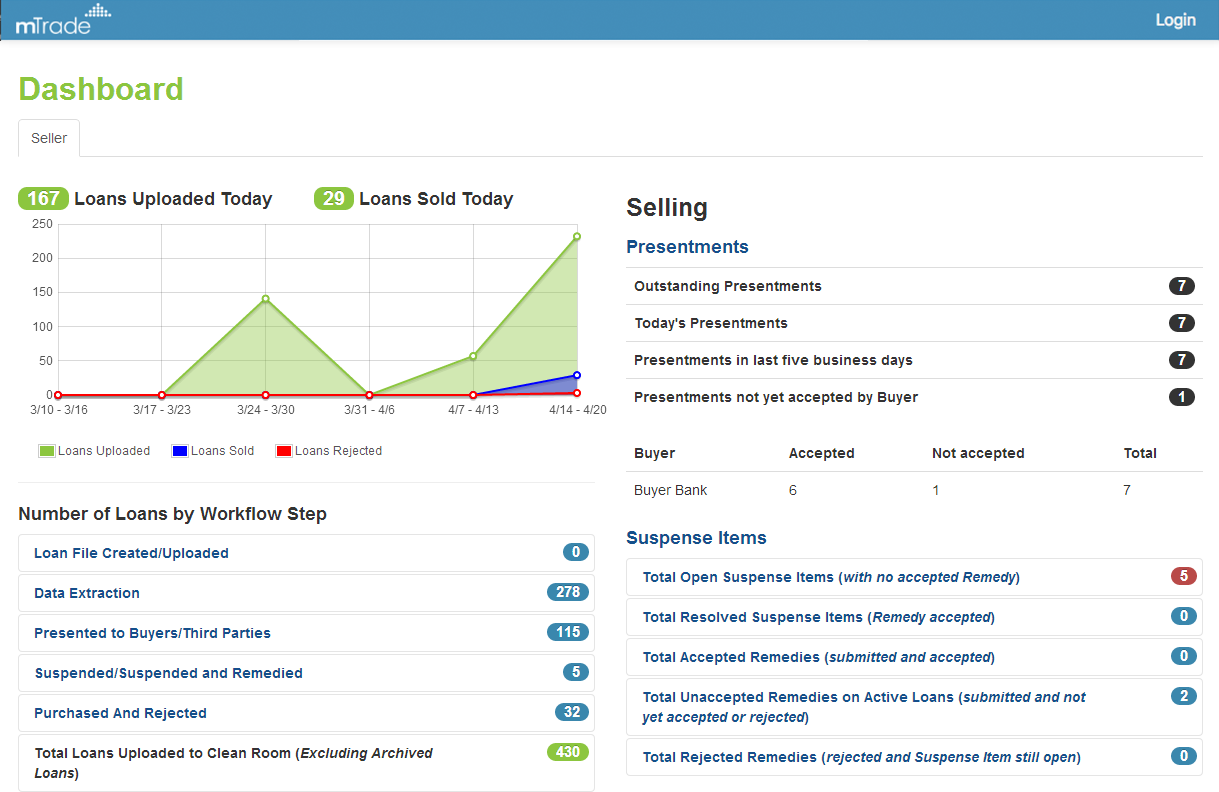The image size is (1219, 792).
Task: Open Suspended/Suspended and Remedied step
Action: (x=168, y=673)
